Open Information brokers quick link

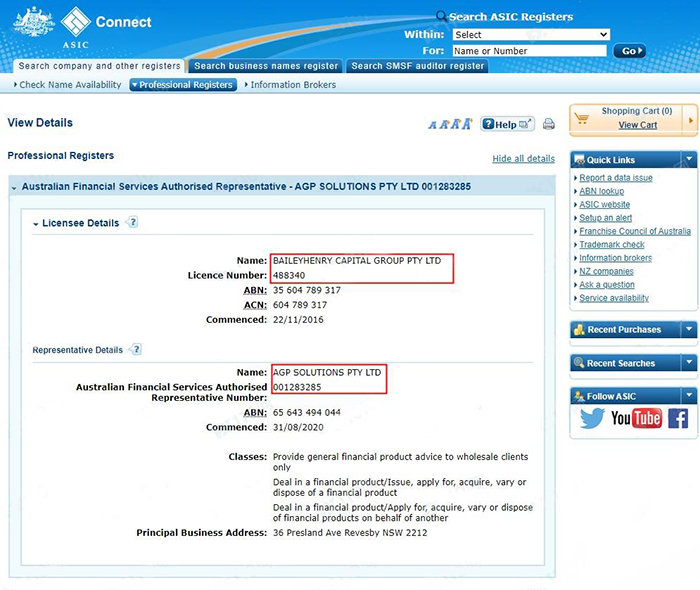tap(615, 258)
